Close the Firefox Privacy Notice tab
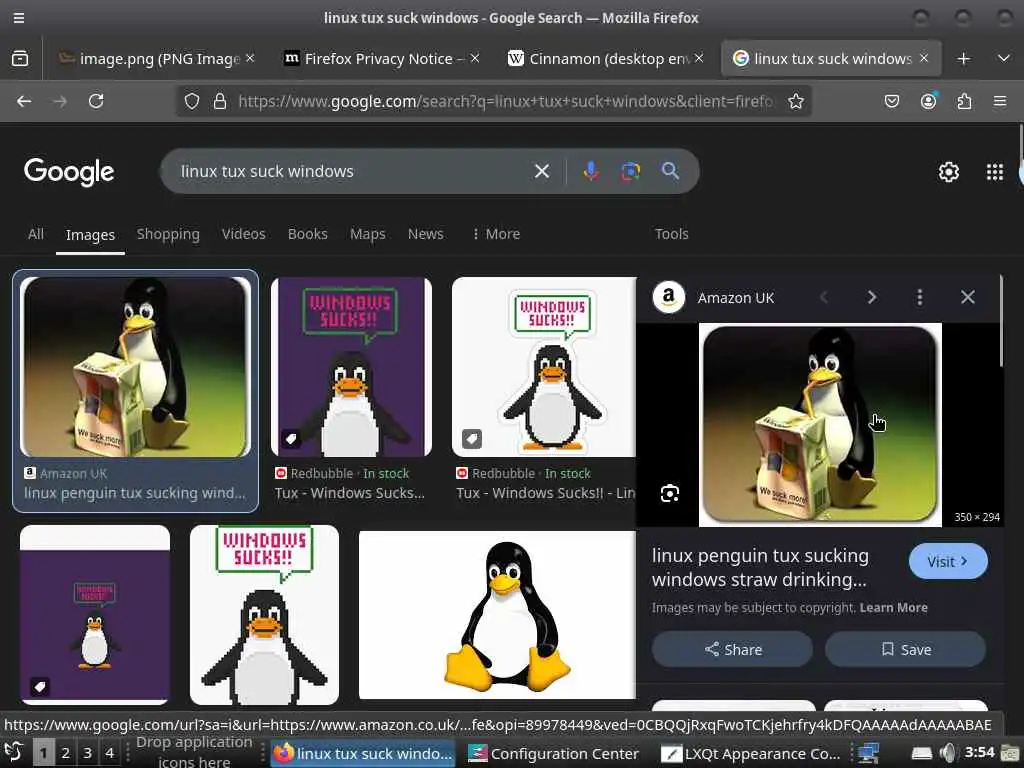Screen dimensions: 1024x768 click(475, 59)
